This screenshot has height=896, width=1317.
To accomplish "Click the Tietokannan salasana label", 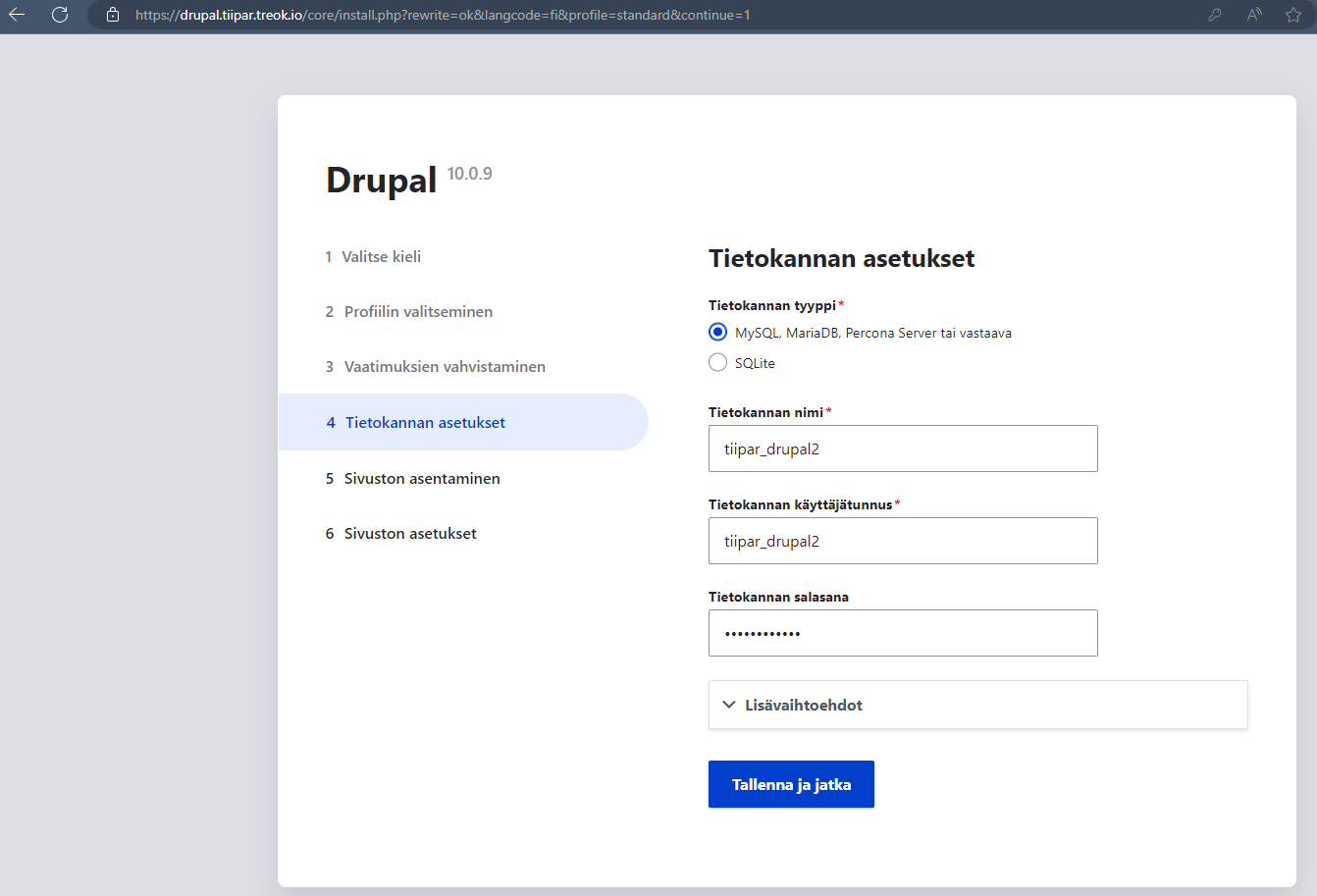I will (778, 597).
